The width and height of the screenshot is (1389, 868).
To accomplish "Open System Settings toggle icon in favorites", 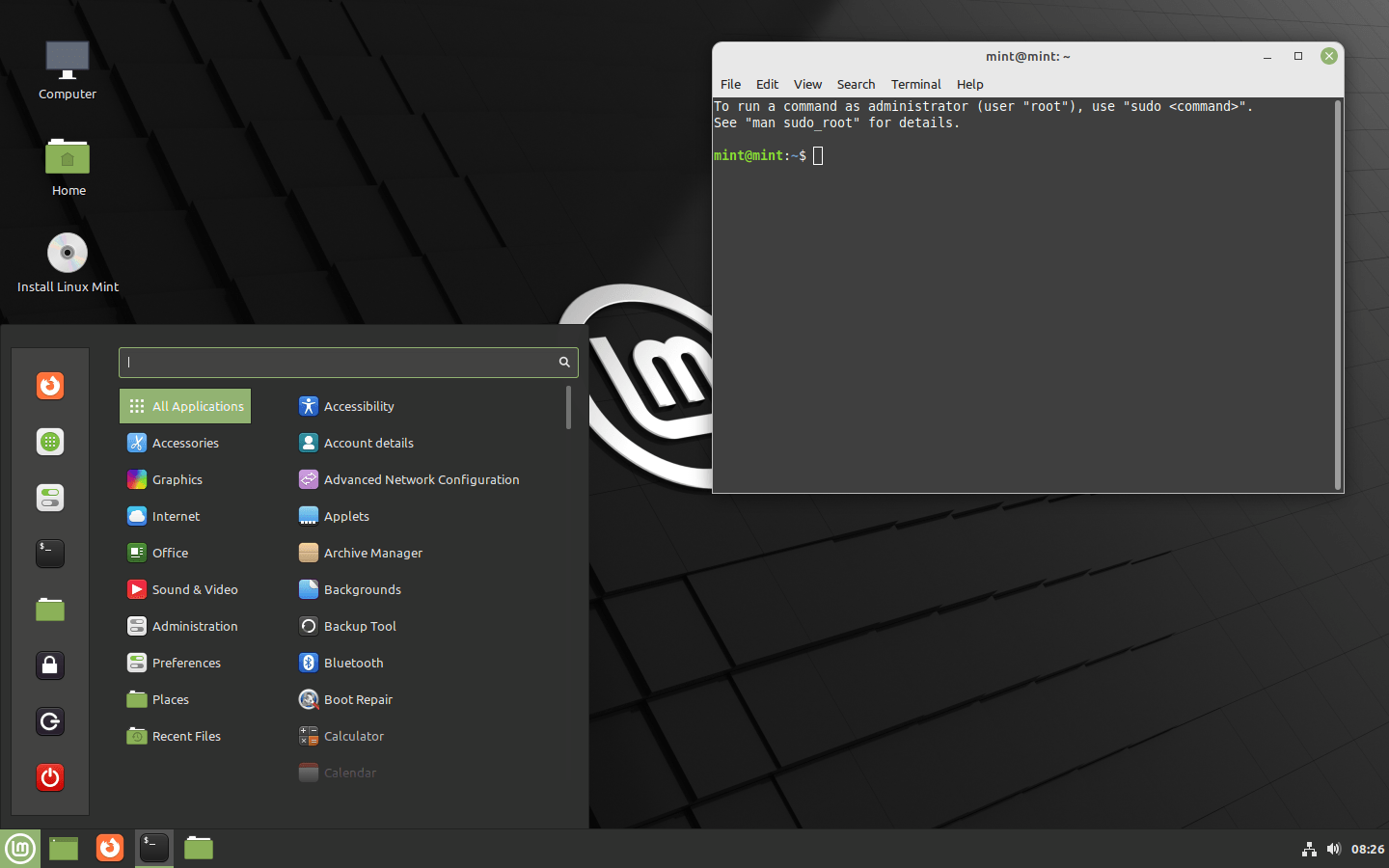I will tap(50, 498).
